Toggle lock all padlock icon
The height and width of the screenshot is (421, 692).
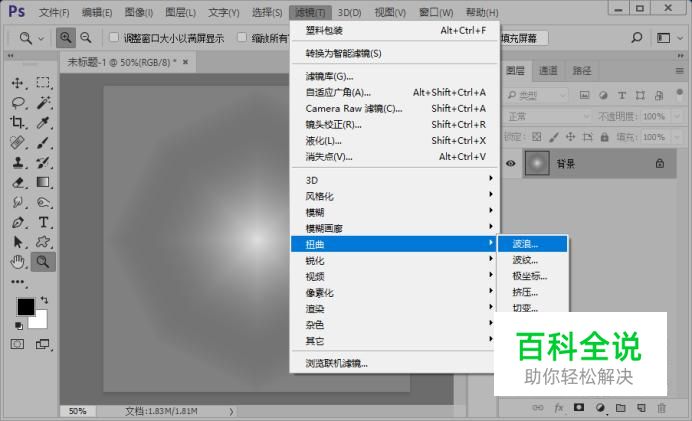tap(604, 137)
